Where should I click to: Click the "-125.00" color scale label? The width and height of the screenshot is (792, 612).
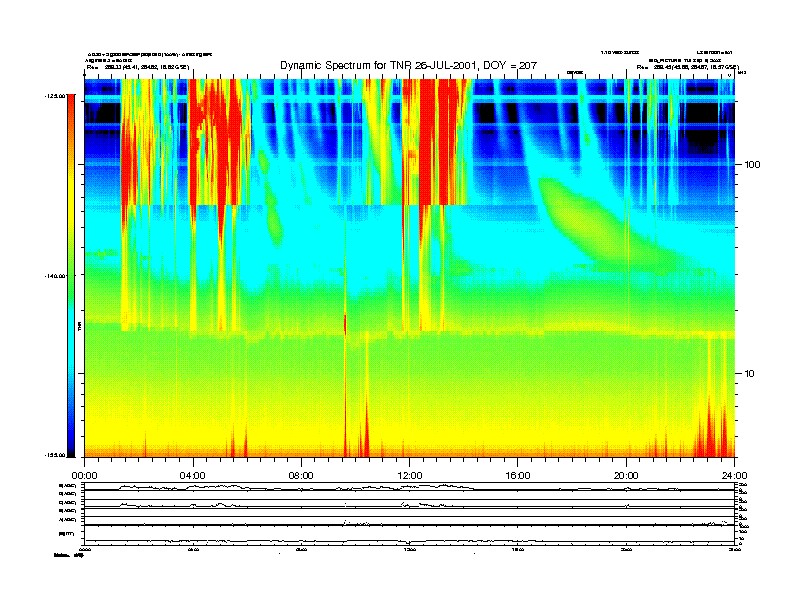point(55,95)
